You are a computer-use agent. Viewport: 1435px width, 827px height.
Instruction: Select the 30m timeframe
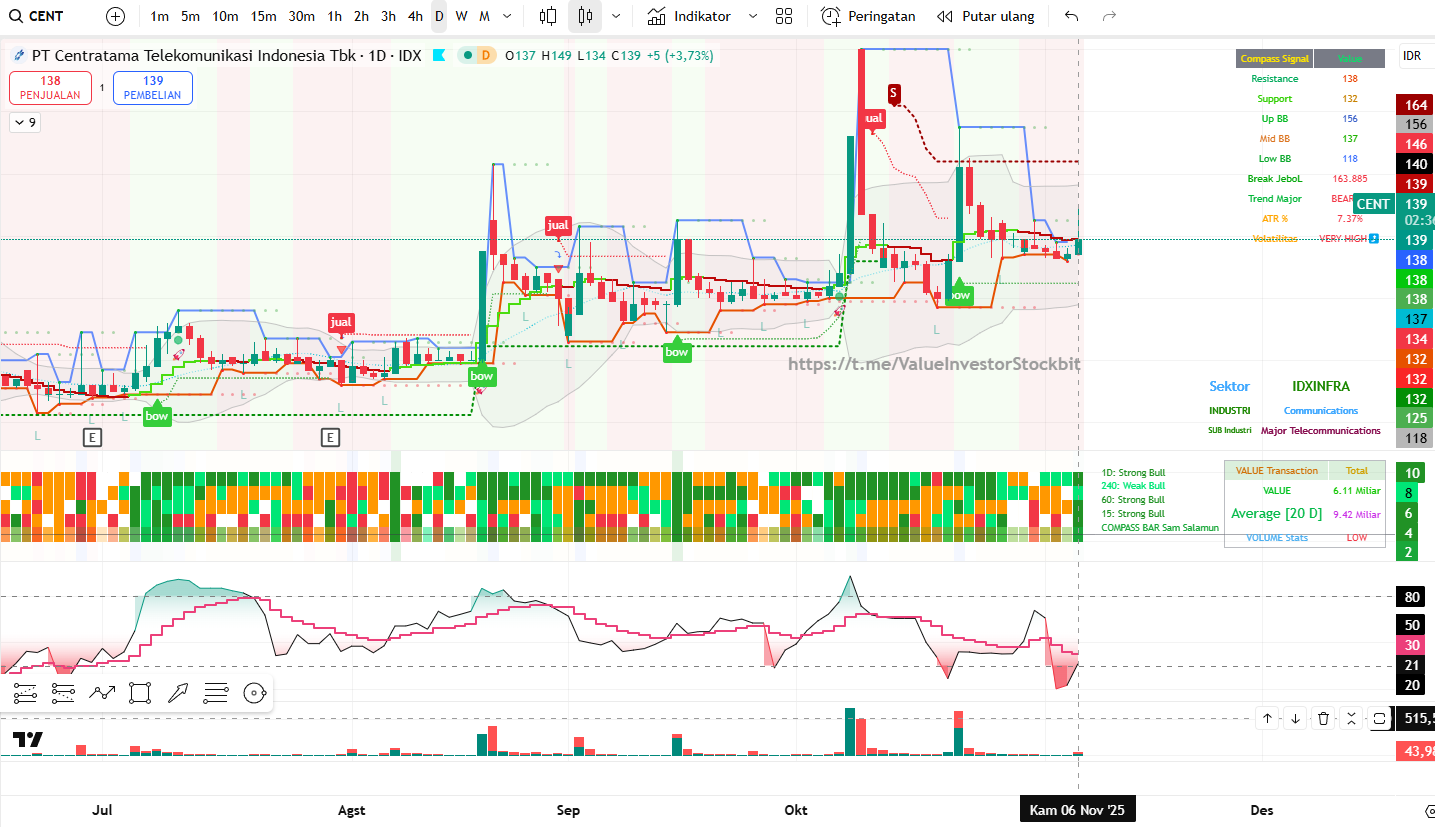(x=301, y=16)
